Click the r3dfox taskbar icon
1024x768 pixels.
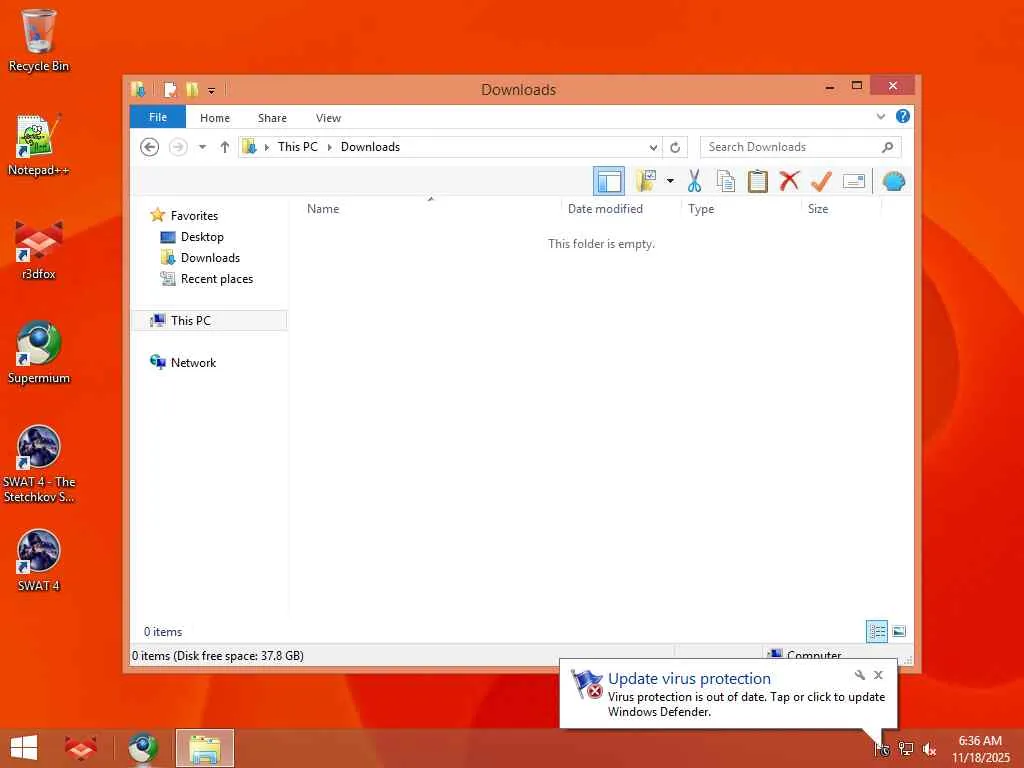(80, 748)
